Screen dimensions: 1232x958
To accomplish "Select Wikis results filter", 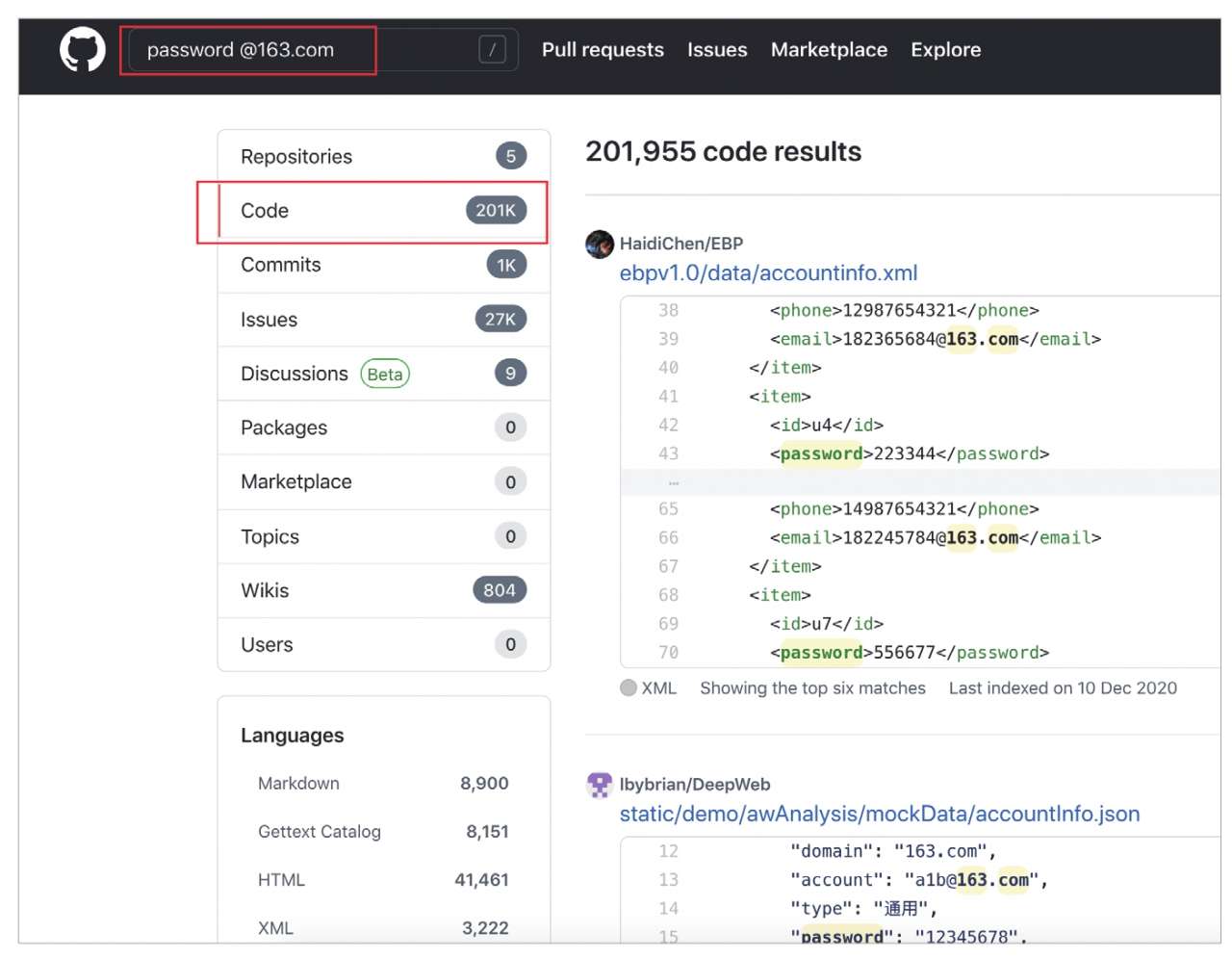I will click(384, 590).
